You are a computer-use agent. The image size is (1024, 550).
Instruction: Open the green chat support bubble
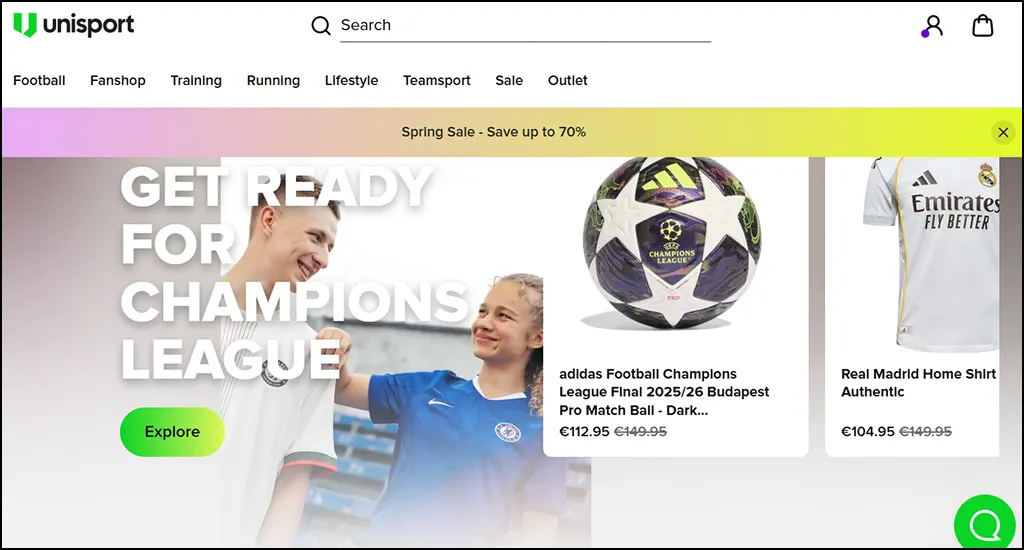[984, 524]
